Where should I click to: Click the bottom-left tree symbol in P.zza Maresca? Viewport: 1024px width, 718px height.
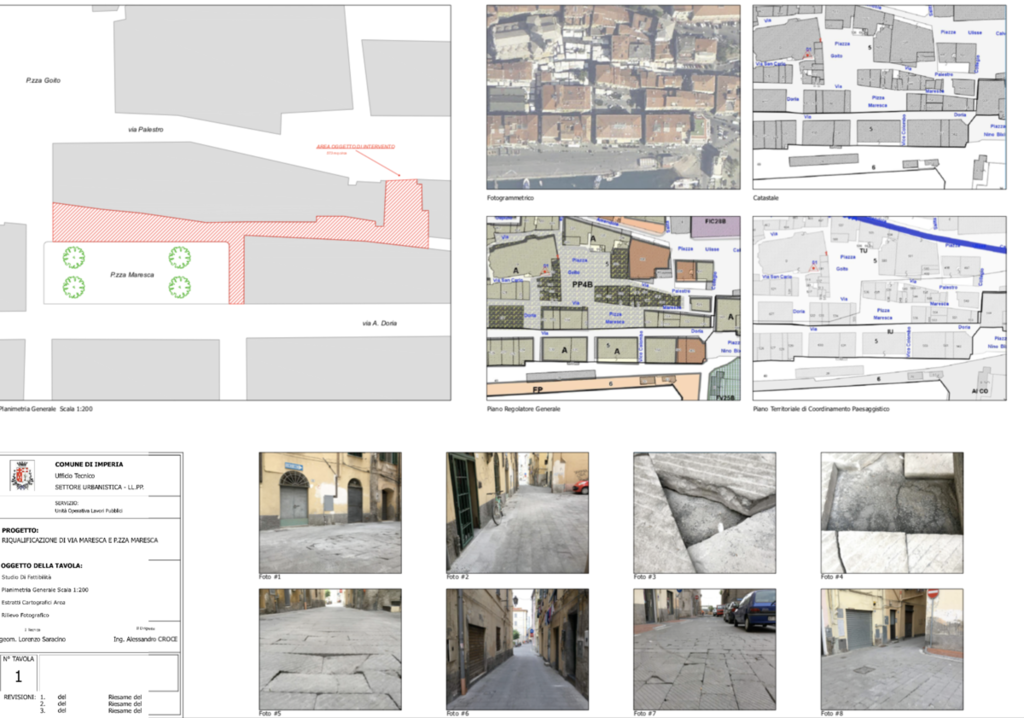pos(74,288)
